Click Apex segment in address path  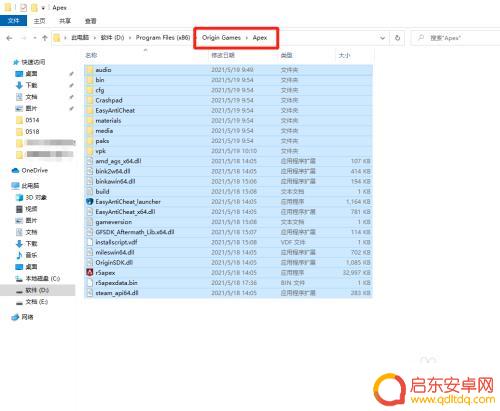(x=260, y=38)
